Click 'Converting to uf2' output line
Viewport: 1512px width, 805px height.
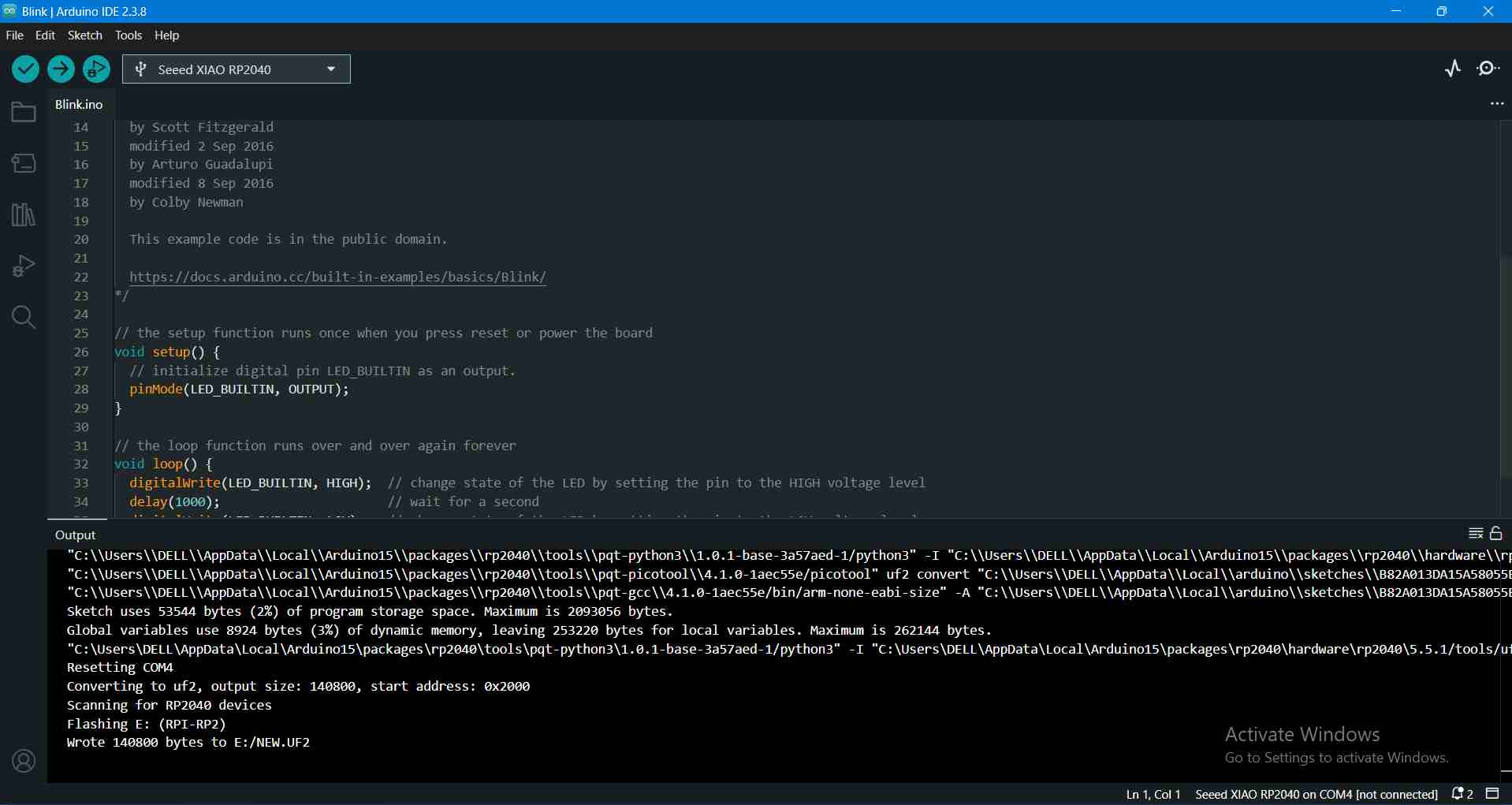point(299,687)
